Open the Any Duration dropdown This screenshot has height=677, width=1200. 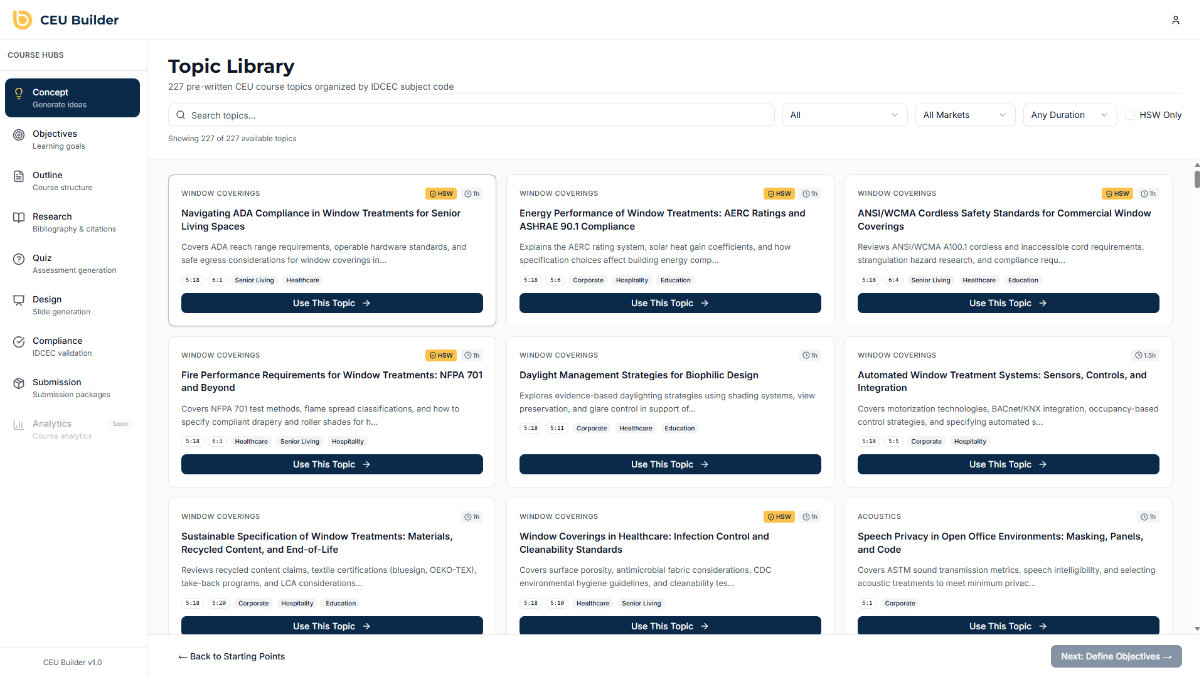tap(1069, 115)
